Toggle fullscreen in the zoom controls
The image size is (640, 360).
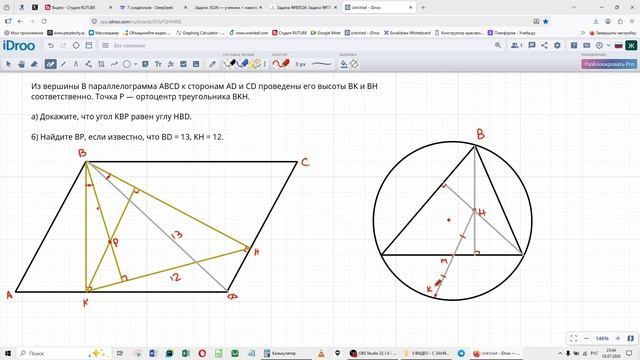(573, 338)
